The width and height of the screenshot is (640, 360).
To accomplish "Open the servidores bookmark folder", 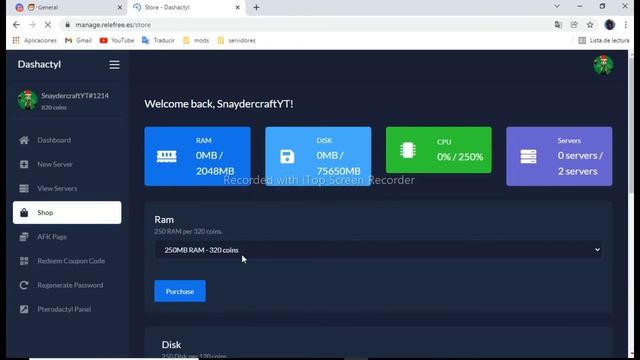I will 237,40.
